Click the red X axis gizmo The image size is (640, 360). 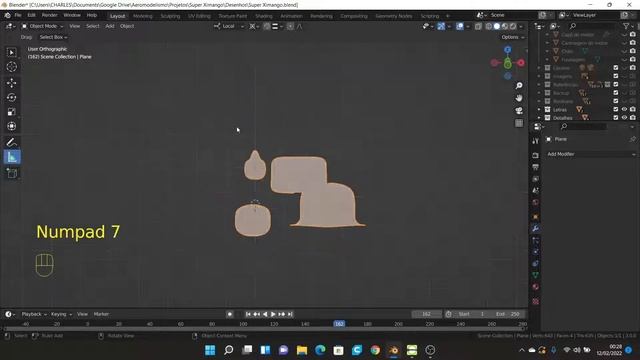521,62
